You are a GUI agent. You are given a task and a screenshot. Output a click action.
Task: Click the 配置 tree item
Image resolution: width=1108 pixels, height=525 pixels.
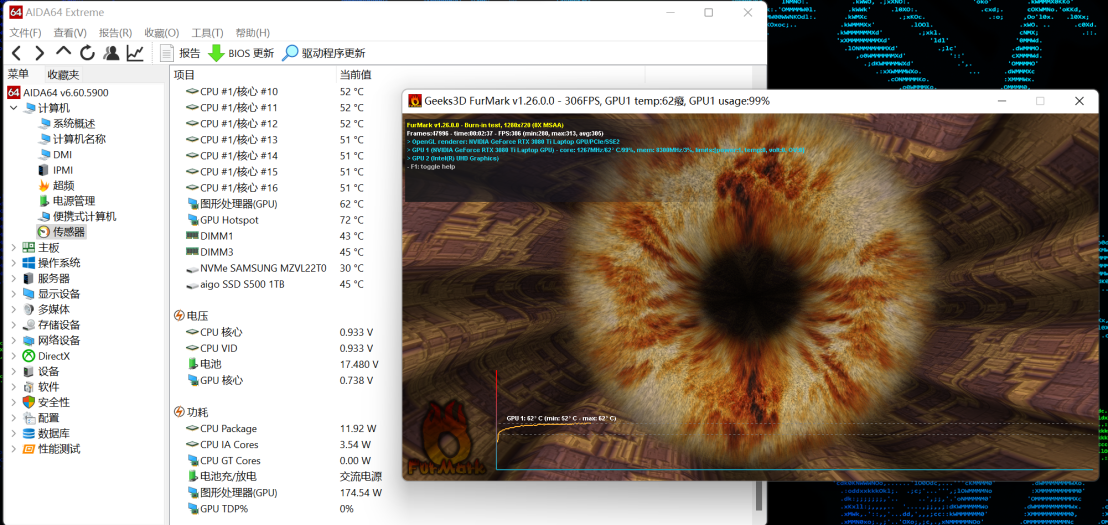[x=41, y=418]
